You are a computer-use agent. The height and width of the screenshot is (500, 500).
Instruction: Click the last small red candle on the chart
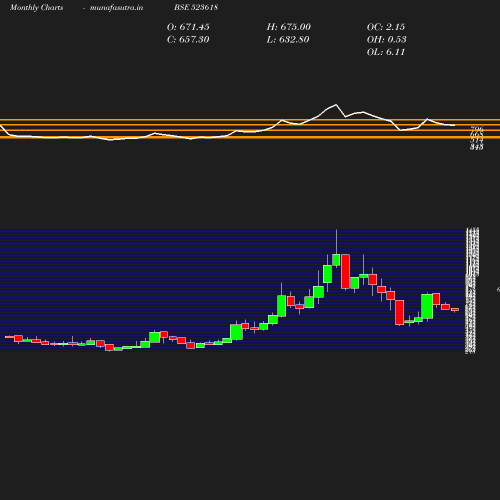[455, 310]
